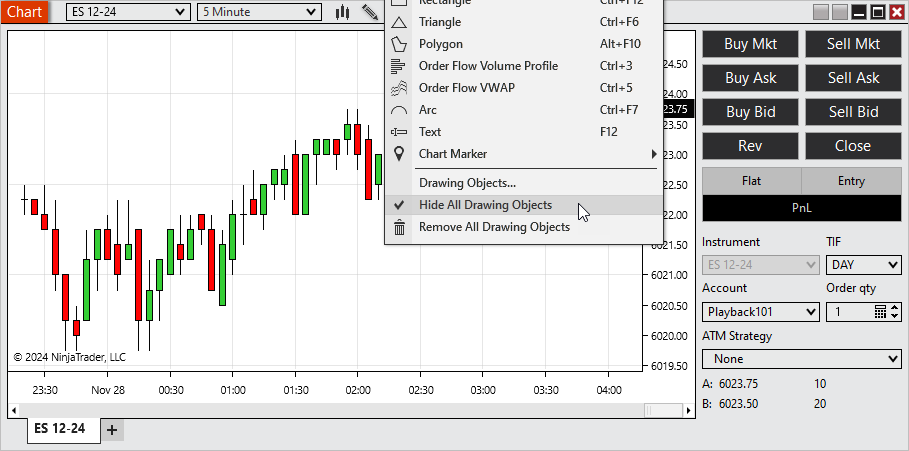909x451 pixels.
Task: Select the Arc drawing tool
Action: 428,110
